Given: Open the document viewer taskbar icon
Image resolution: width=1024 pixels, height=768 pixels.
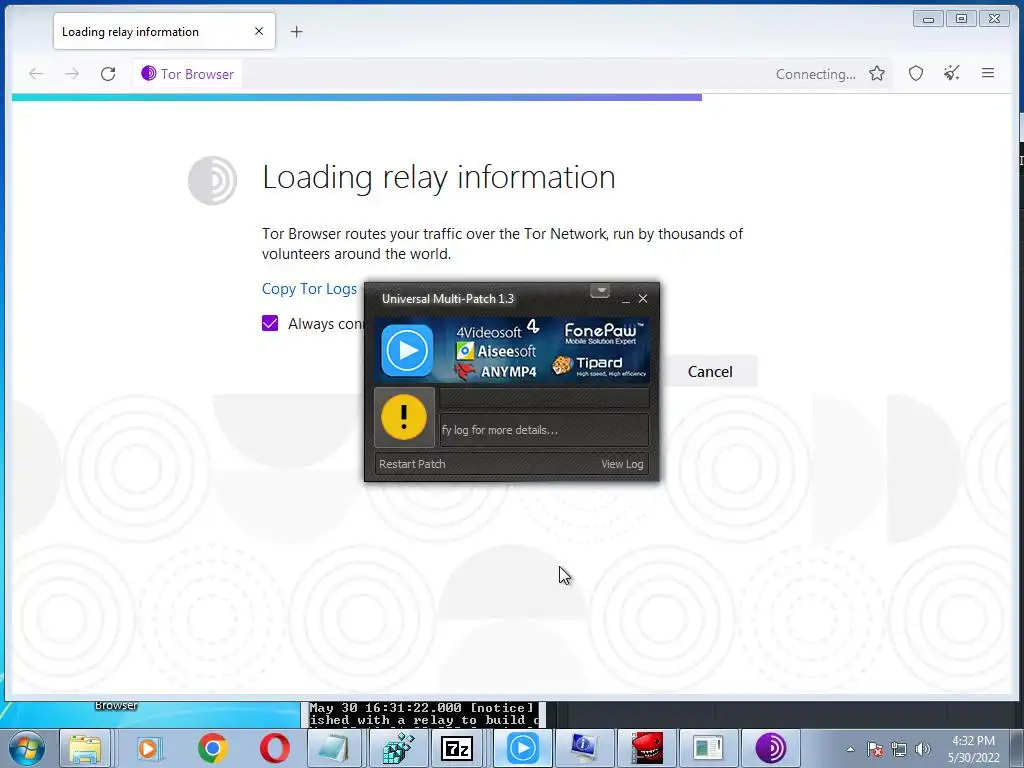Looking at the screenshot, I should click(708, 748).
